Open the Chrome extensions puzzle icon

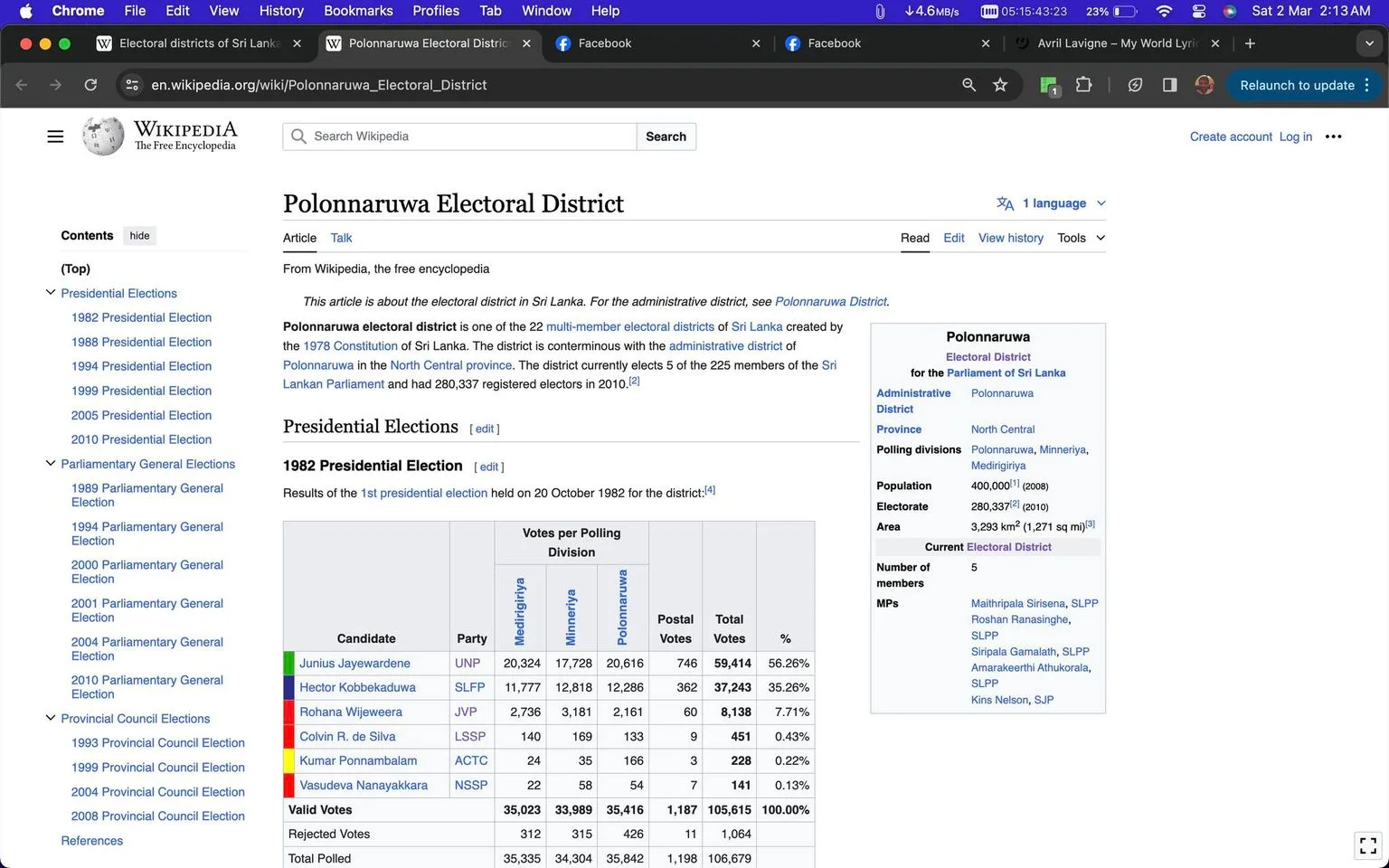[1083, 85]
